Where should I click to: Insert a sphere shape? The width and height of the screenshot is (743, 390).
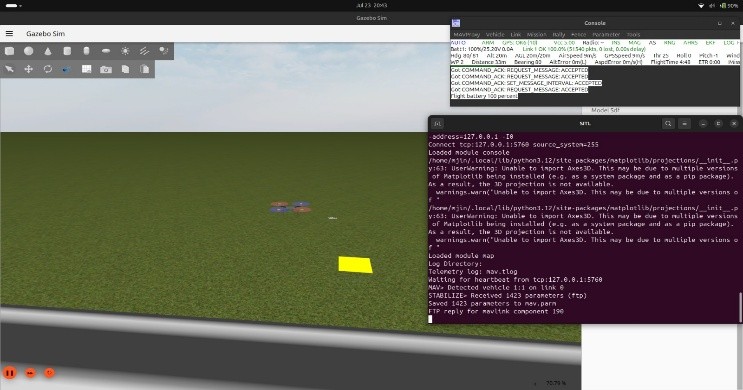(x=29, y=51)
